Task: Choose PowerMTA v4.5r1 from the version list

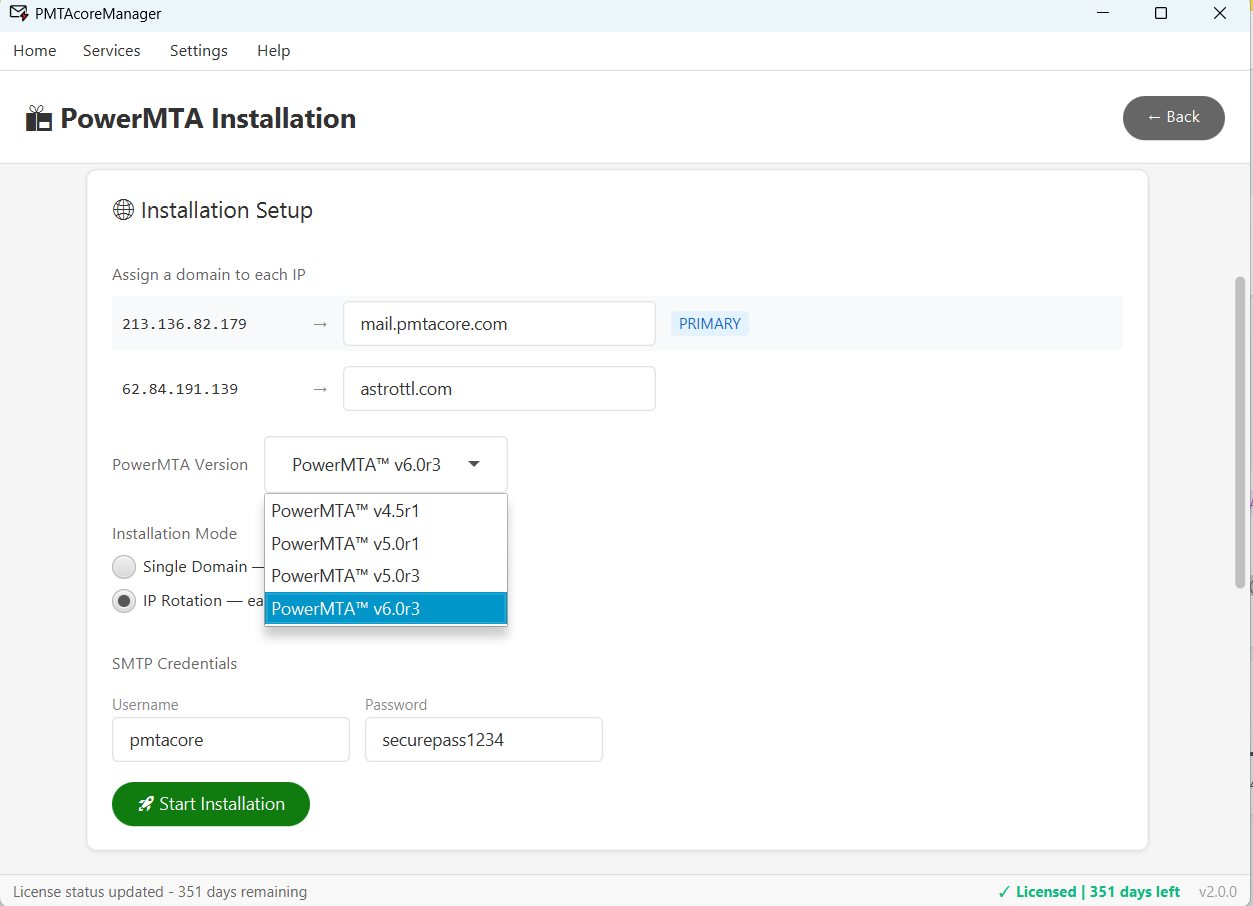Action: pos(345,510)
